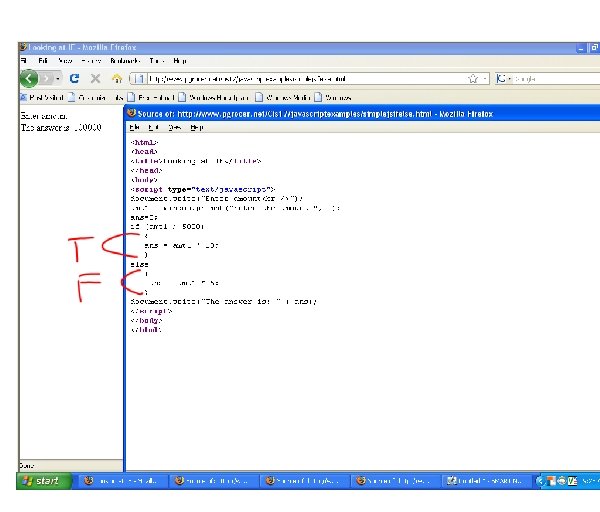Click the <html> line in the source
Screen dimensions: 600x512
click(x=144, y=142)
